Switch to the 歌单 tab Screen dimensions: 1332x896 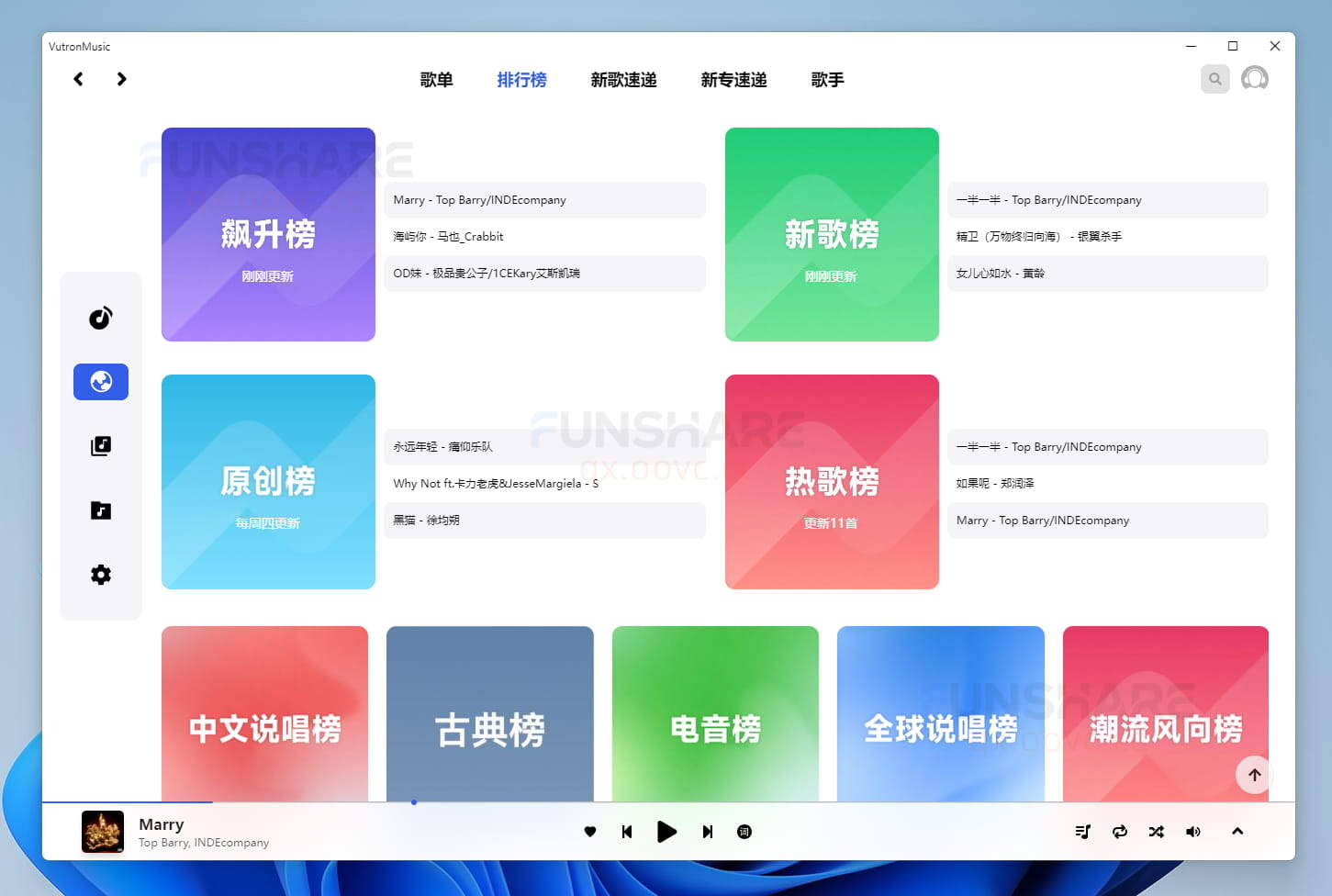(436, 80)
